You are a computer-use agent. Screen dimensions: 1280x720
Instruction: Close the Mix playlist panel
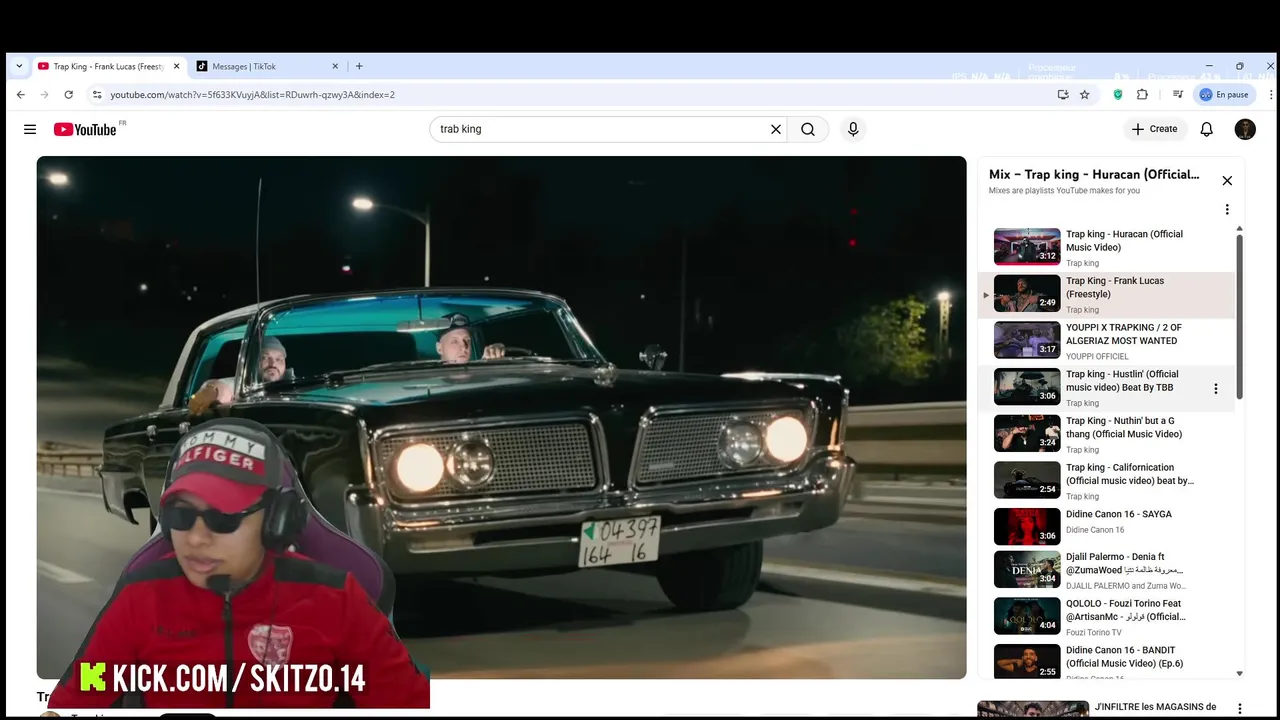1227,181
